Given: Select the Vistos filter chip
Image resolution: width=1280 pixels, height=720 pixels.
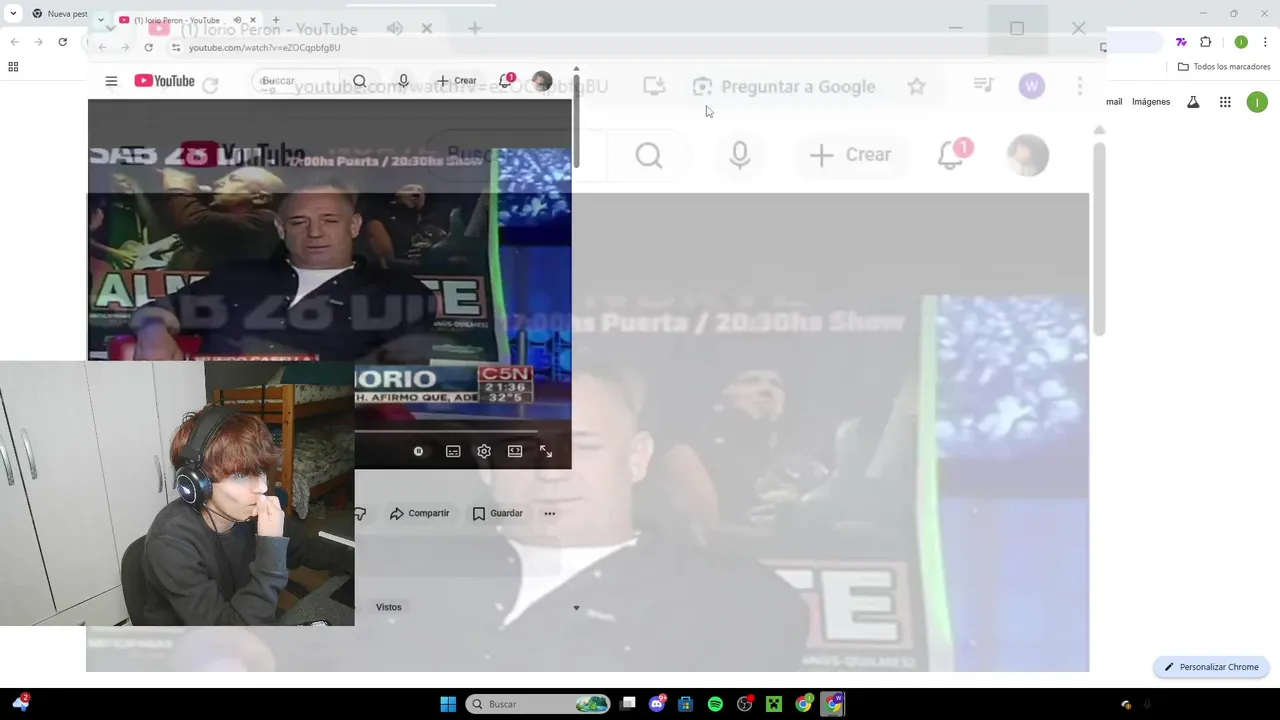Looking at the screenshot, I should click(388, 607).
